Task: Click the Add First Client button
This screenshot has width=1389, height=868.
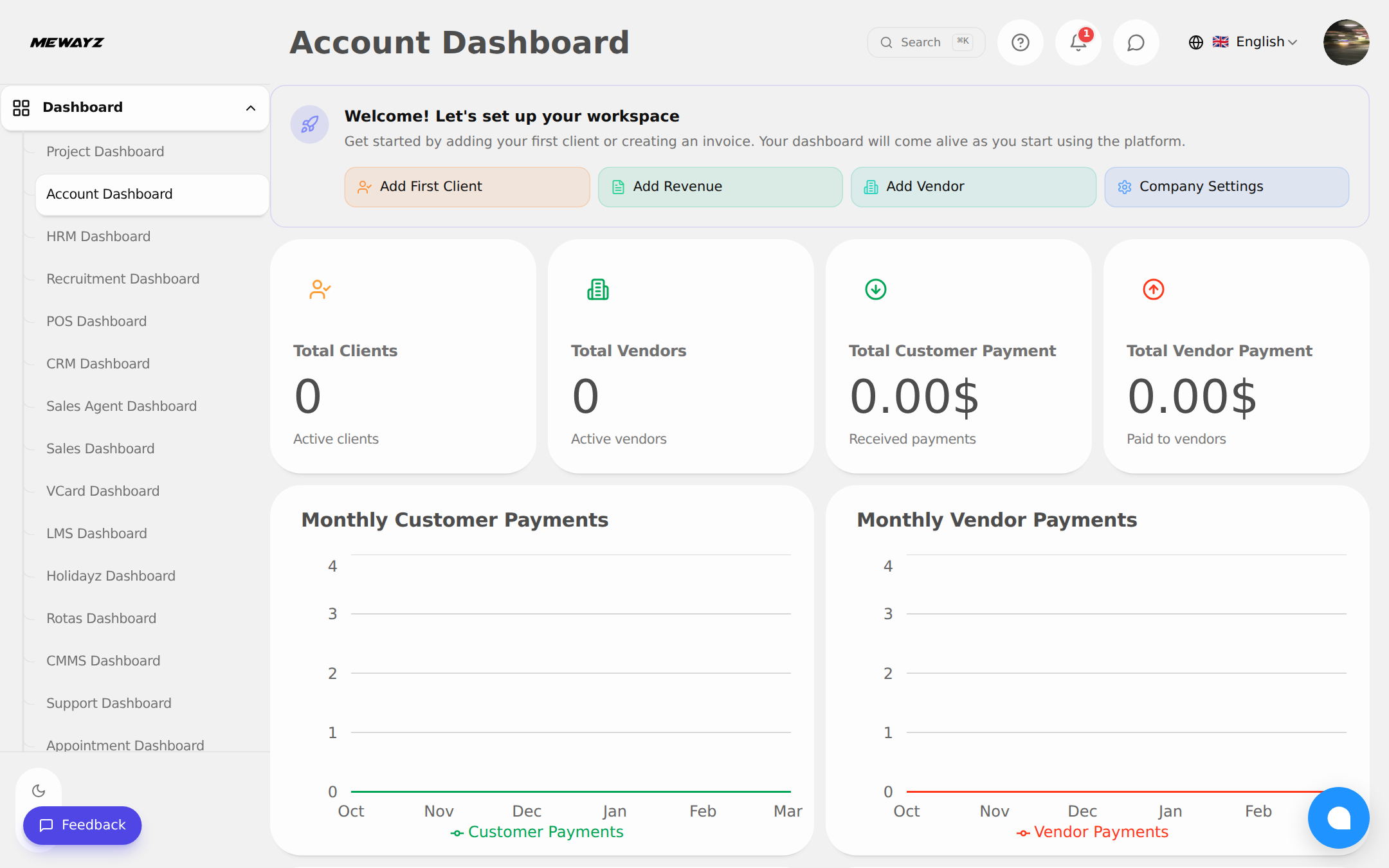Action: click(x=466, y=186)
